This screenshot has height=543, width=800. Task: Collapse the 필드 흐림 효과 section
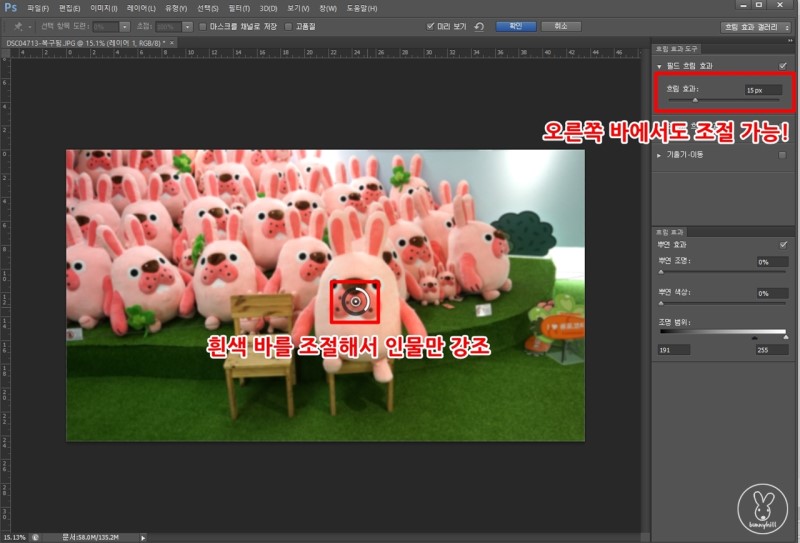659,66
